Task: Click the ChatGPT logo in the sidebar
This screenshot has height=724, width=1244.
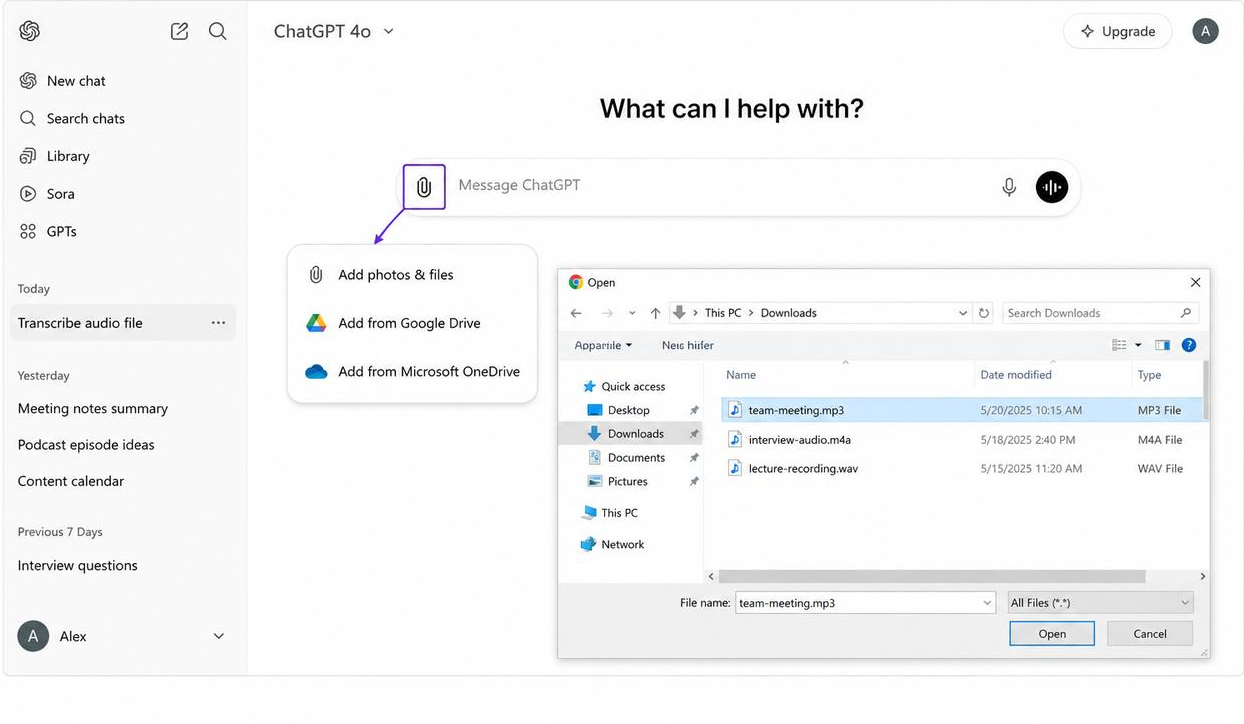Action: [29, 31]
